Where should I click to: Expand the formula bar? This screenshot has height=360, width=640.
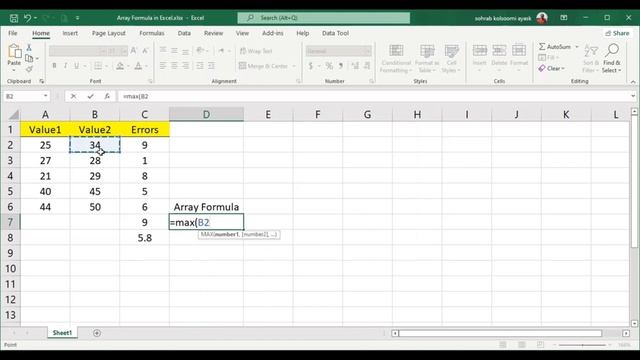coord(633,96)
